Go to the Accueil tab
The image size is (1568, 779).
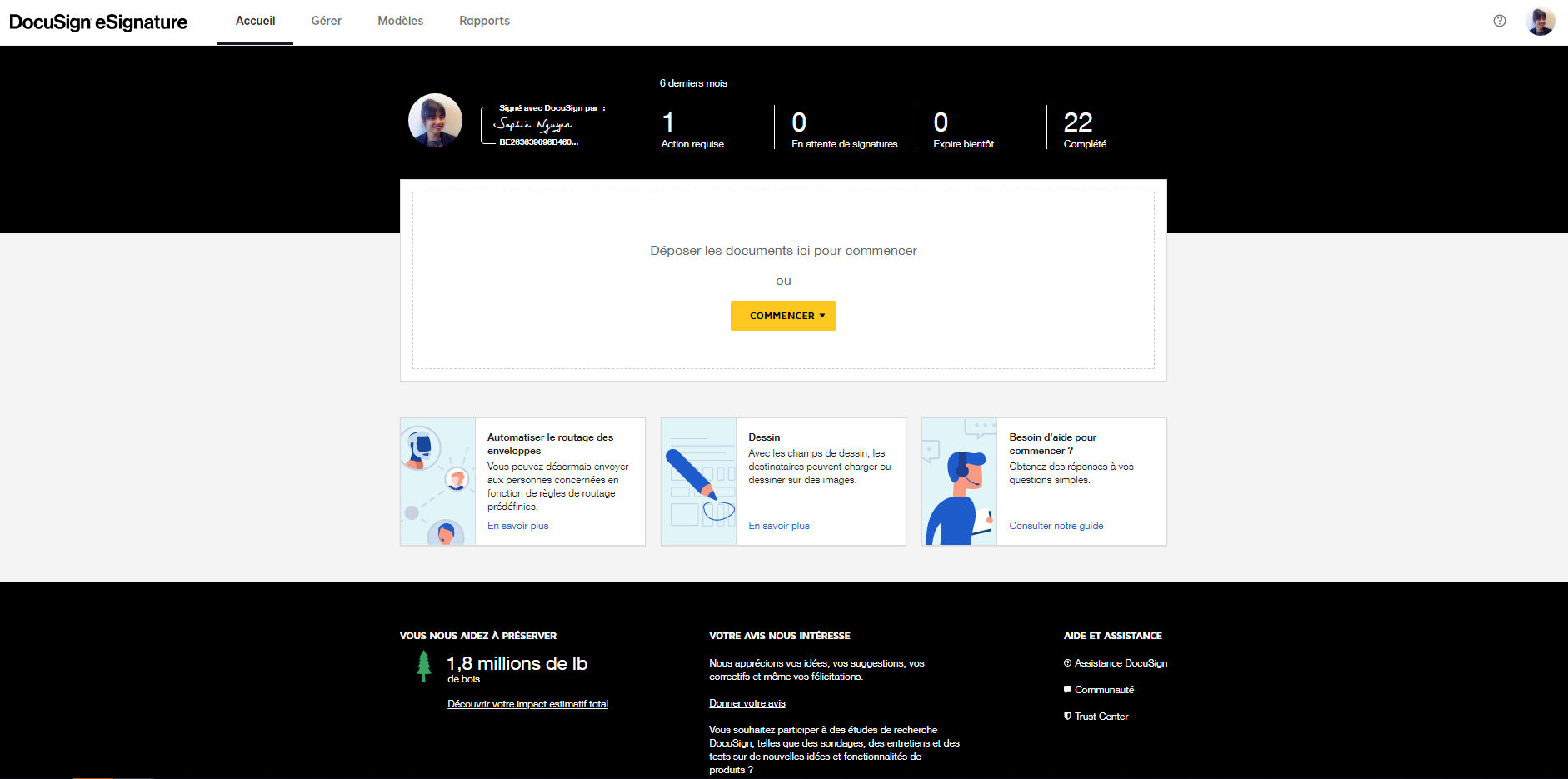pos(255,21)
